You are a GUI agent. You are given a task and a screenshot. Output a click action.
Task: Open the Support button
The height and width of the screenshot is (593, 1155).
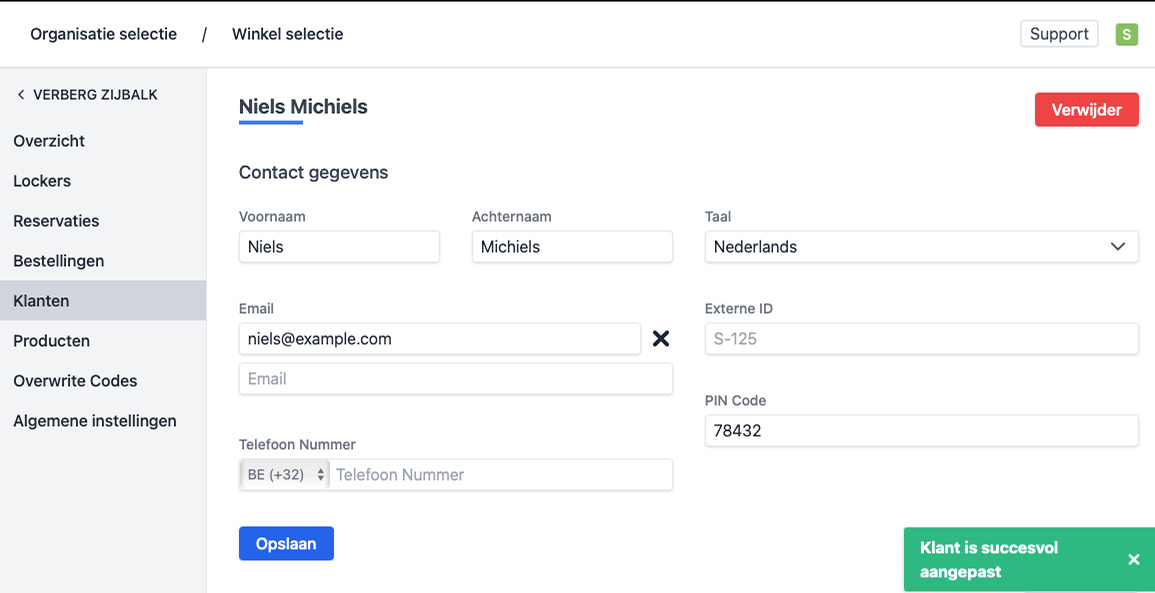(1059, 34)
